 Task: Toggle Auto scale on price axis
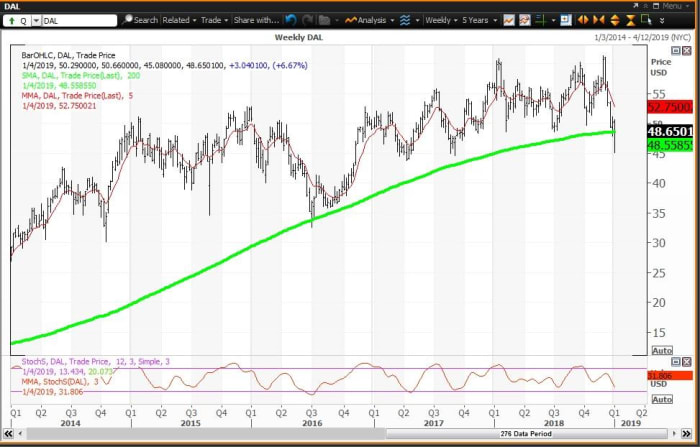[661, 351]
